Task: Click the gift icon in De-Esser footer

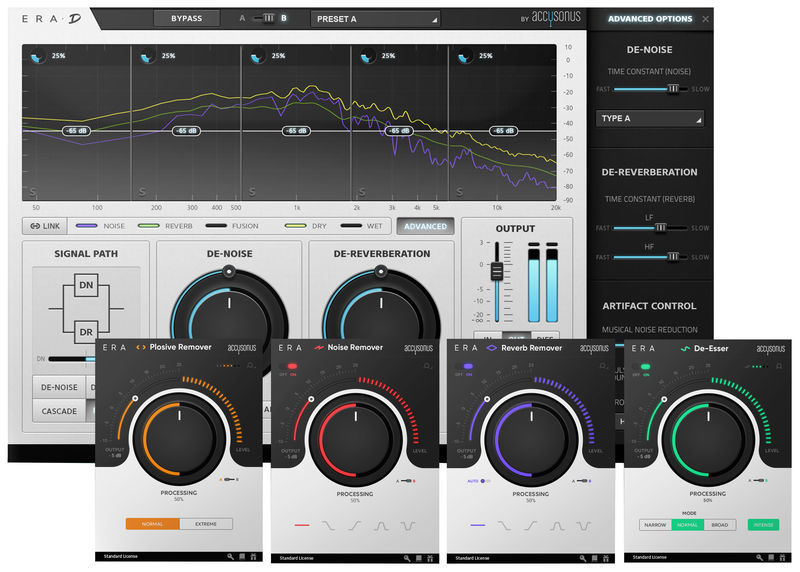Action: click(x=782, y=558)
